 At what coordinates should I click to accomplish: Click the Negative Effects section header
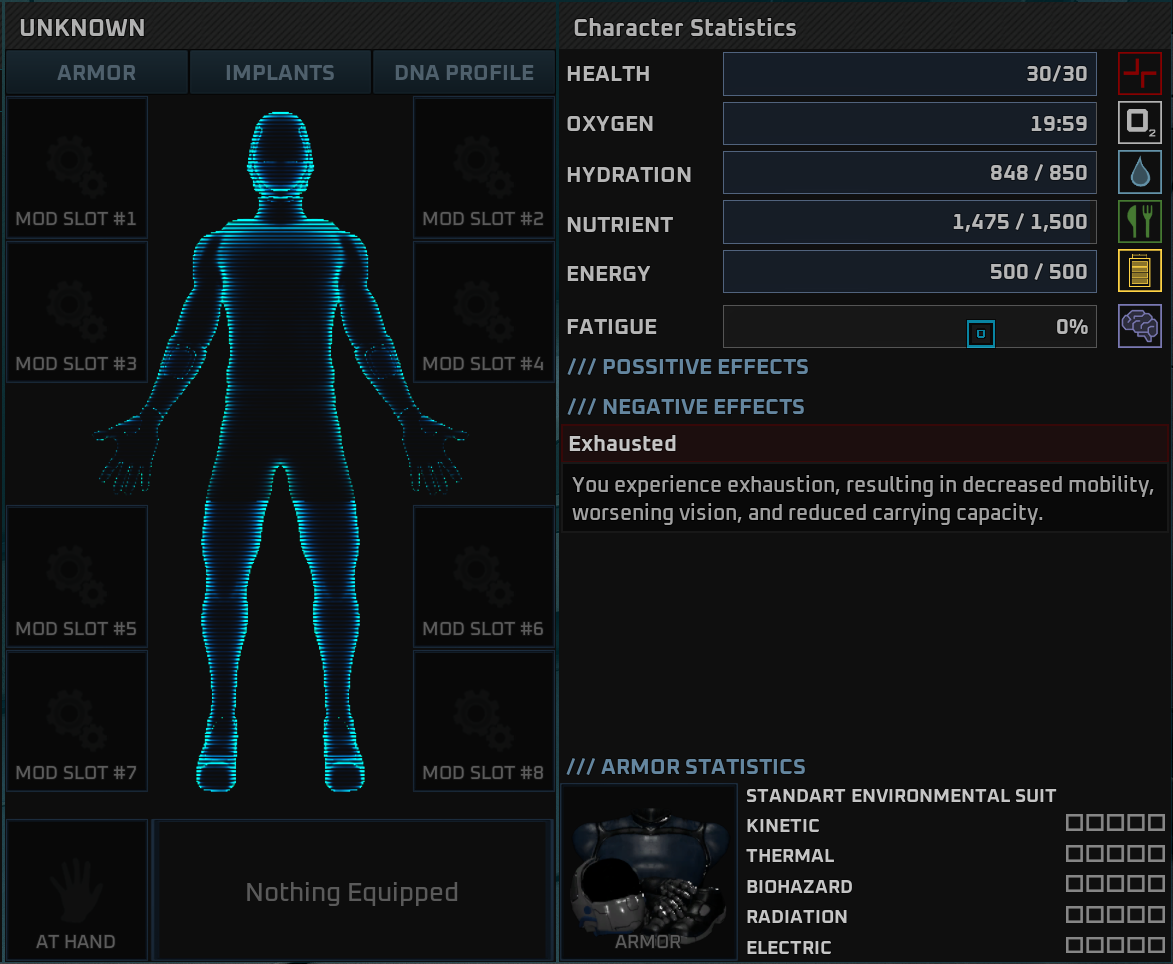tap(686, 407)
